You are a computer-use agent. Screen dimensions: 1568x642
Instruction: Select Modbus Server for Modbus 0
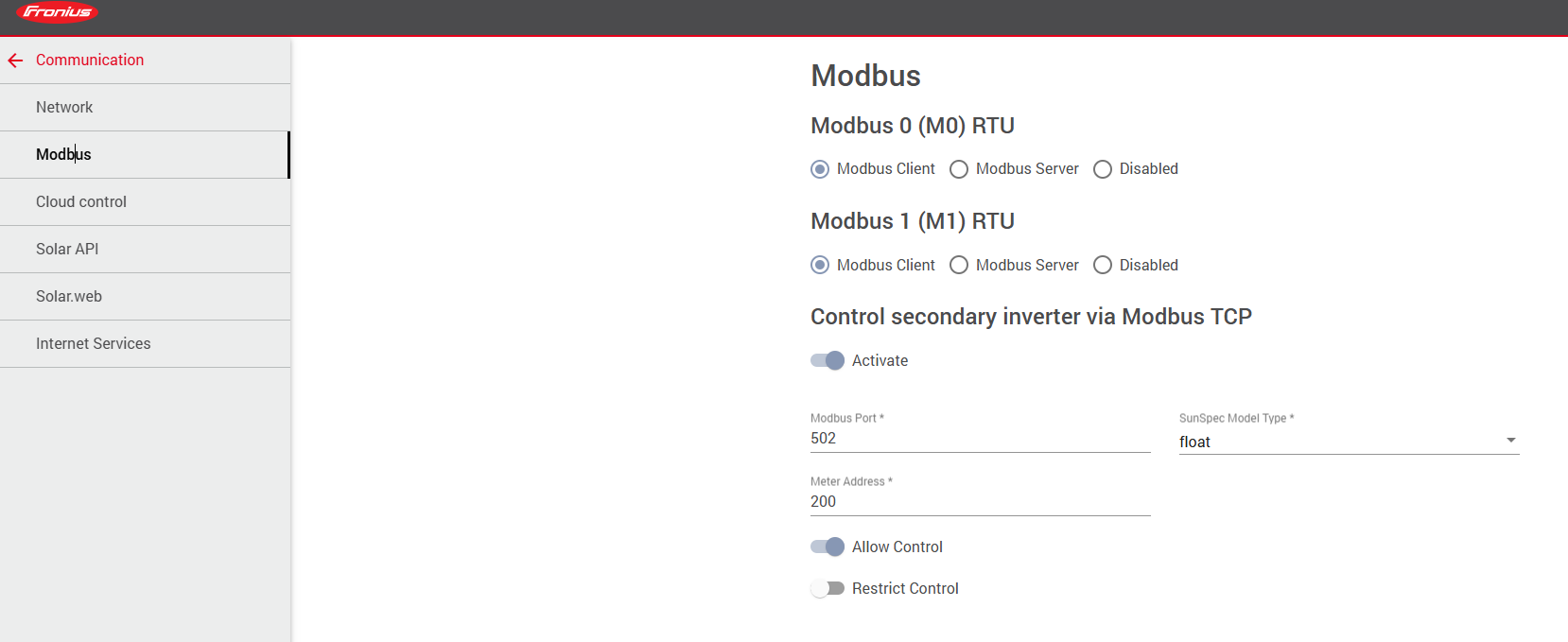[959, 169]
